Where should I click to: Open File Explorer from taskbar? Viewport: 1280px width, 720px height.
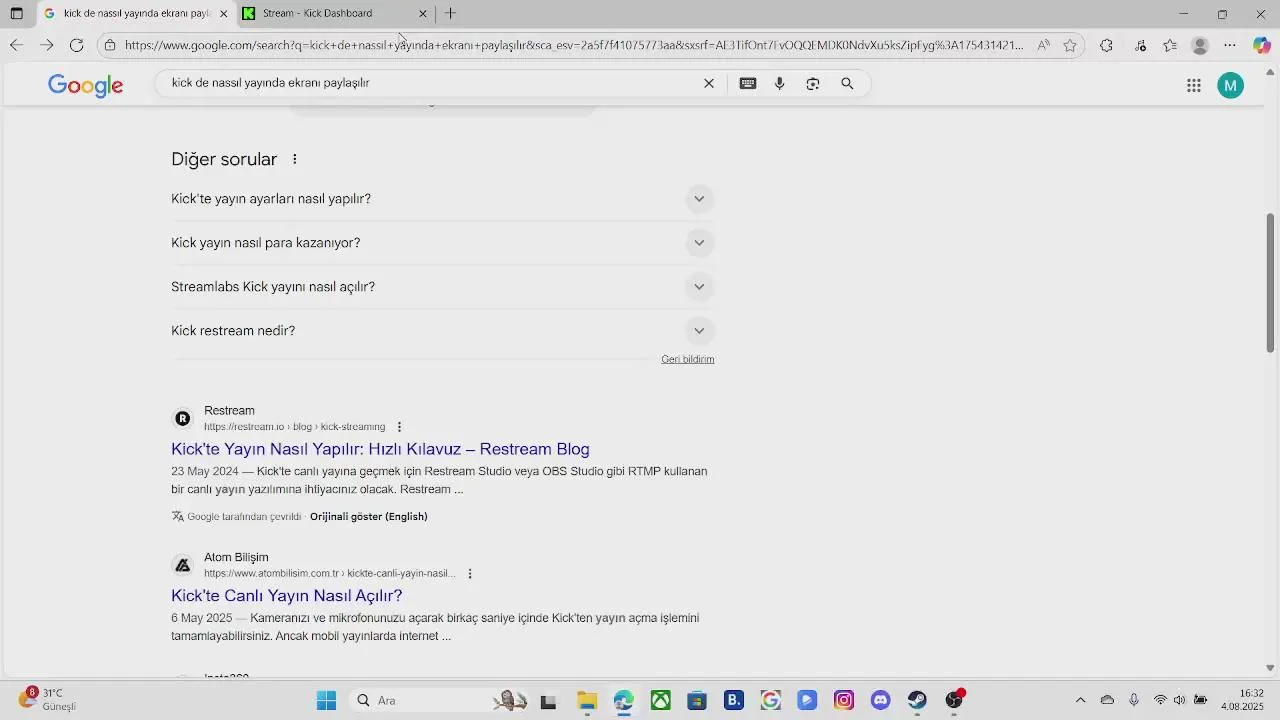click(x=587, y=700)
